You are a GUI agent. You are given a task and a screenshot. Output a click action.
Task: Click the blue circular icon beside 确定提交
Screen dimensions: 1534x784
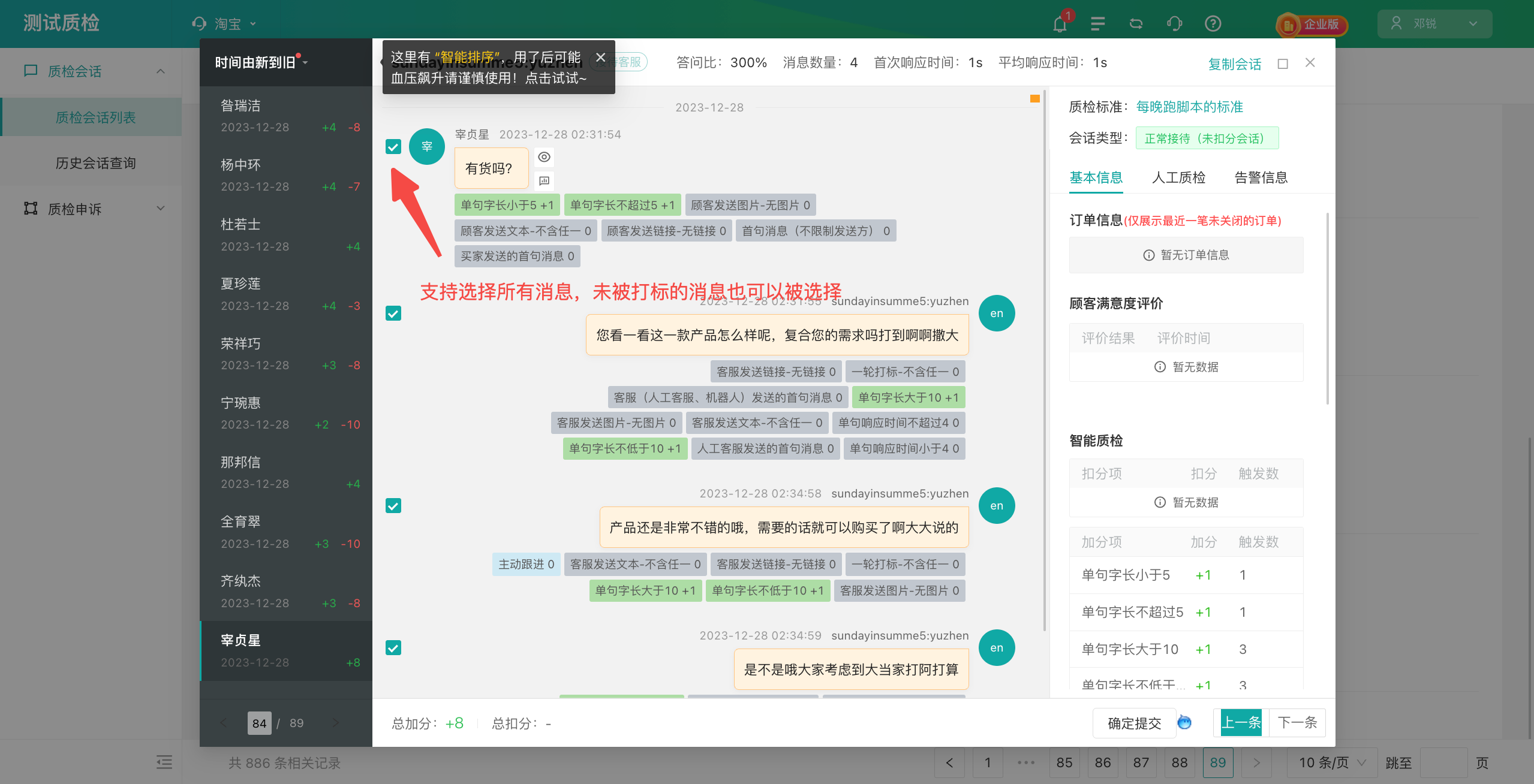click(x=1184, y=722)
